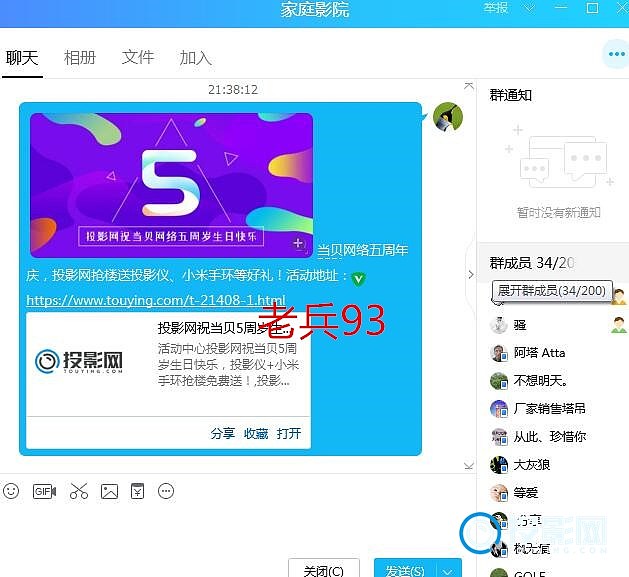Viewport: 629px width, 577px height.
Task: Select member name 从此、珍惜你
Action: click(550, 437)
